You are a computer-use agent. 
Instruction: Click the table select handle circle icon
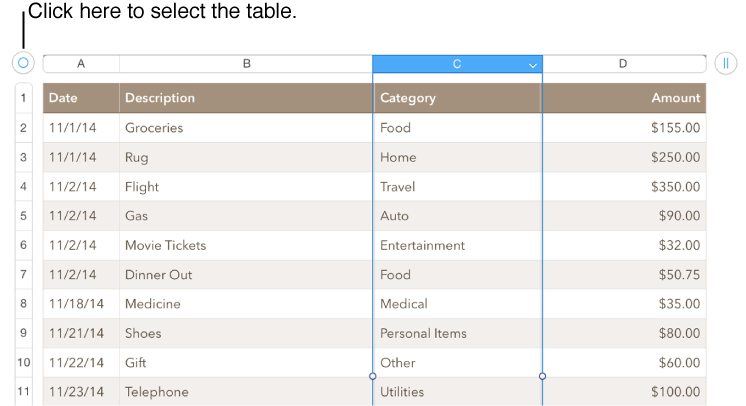tap(23, 63)
